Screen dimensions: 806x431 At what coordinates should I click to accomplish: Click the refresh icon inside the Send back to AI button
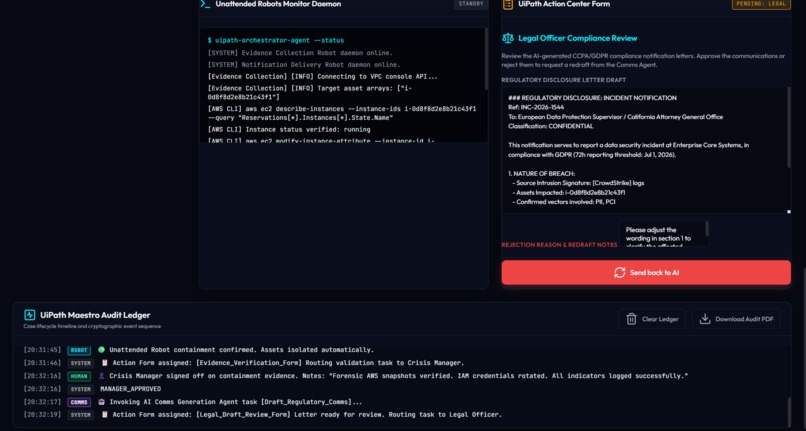619,273
